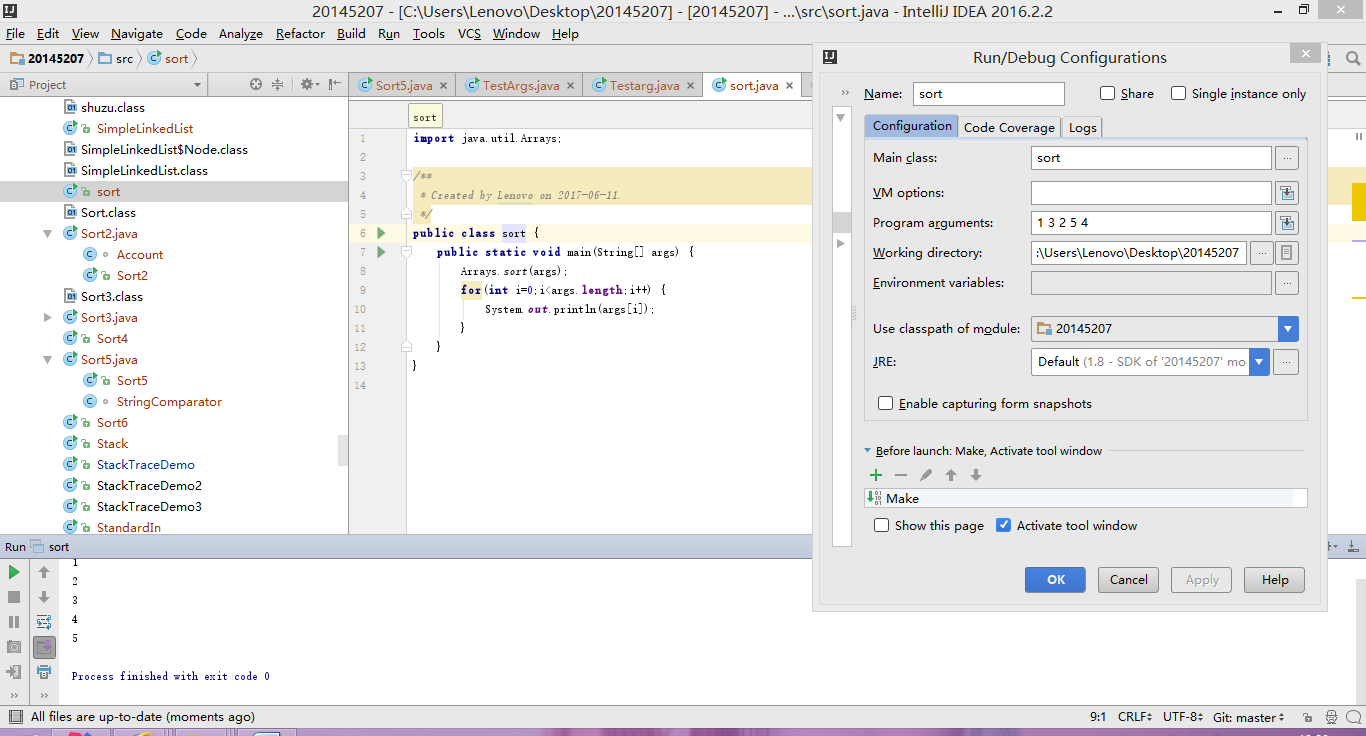The image size is (1366, 736).
Task: Click the scroll from source target icon
Action: coord(256,85)
